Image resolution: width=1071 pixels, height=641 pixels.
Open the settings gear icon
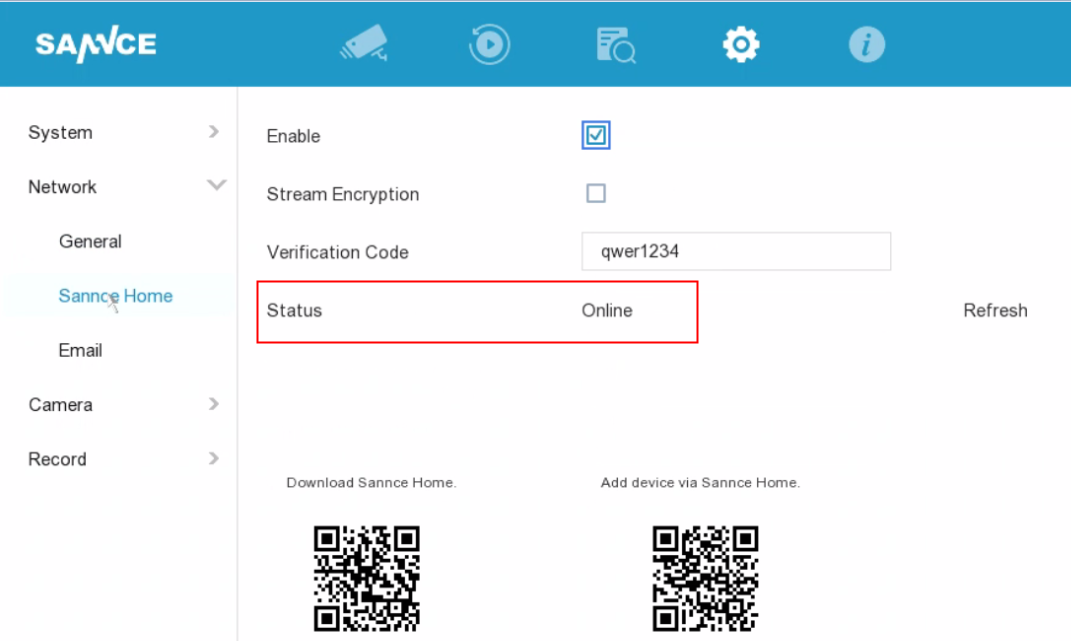pos(741,44)
